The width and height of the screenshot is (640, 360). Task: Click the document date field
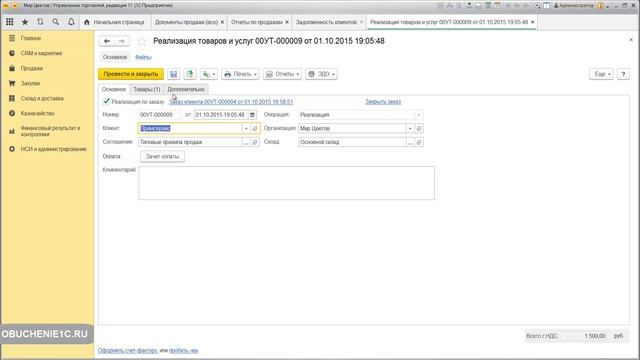[x=221, y=115]
